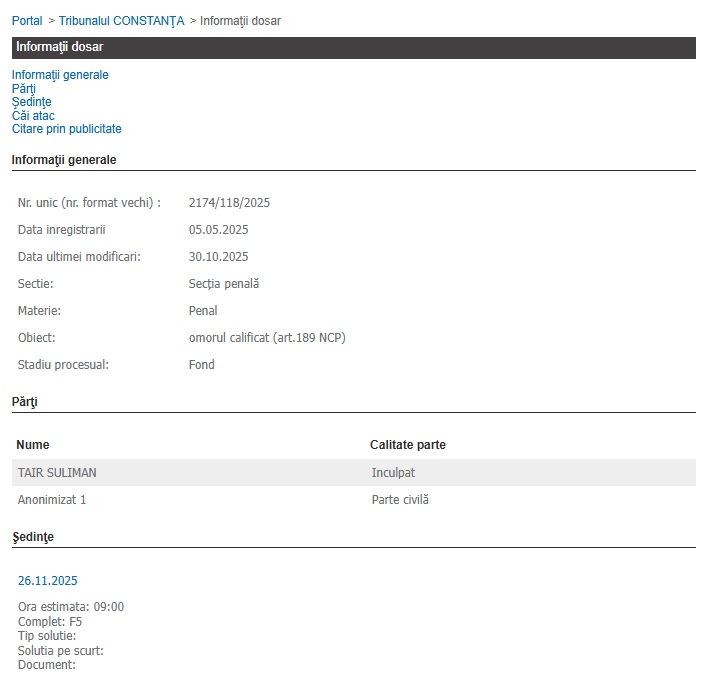
Task: Jump to Informații generale via top navigation link
Action: [x=60, y=75]
